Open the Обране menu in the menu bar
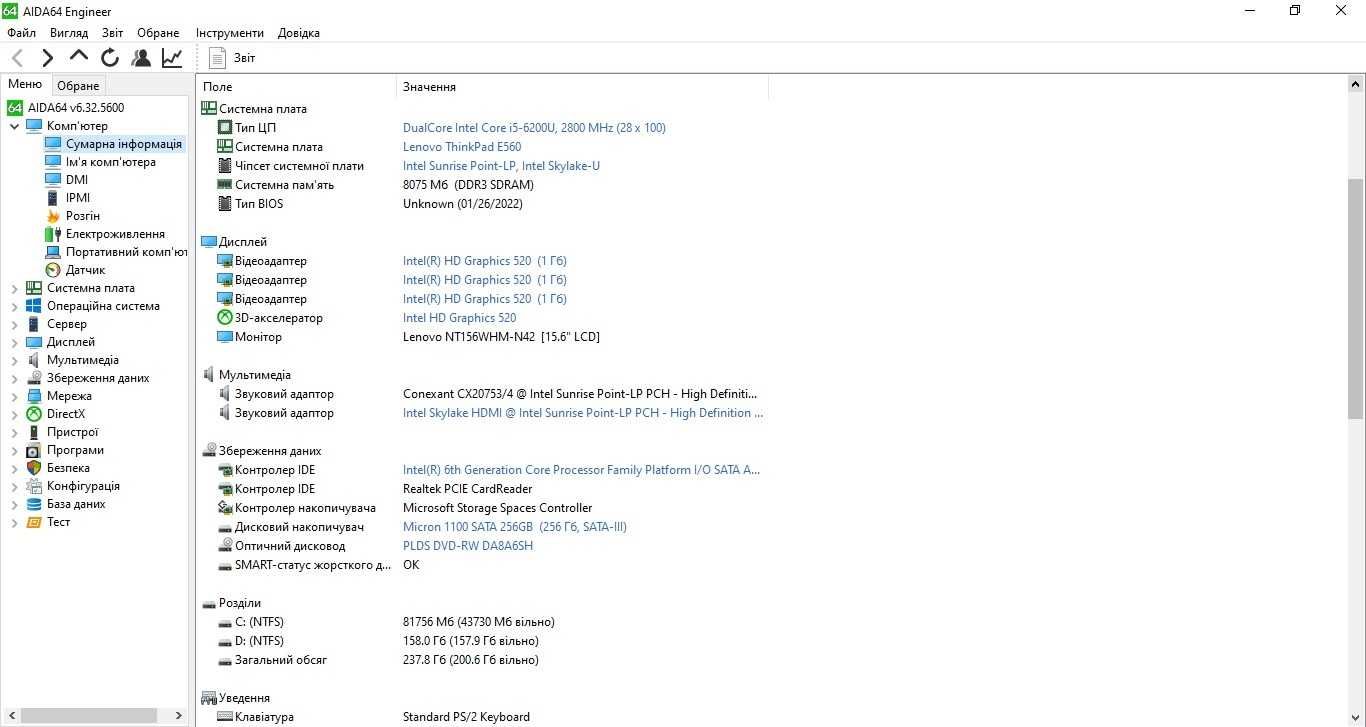 point(158,33)
